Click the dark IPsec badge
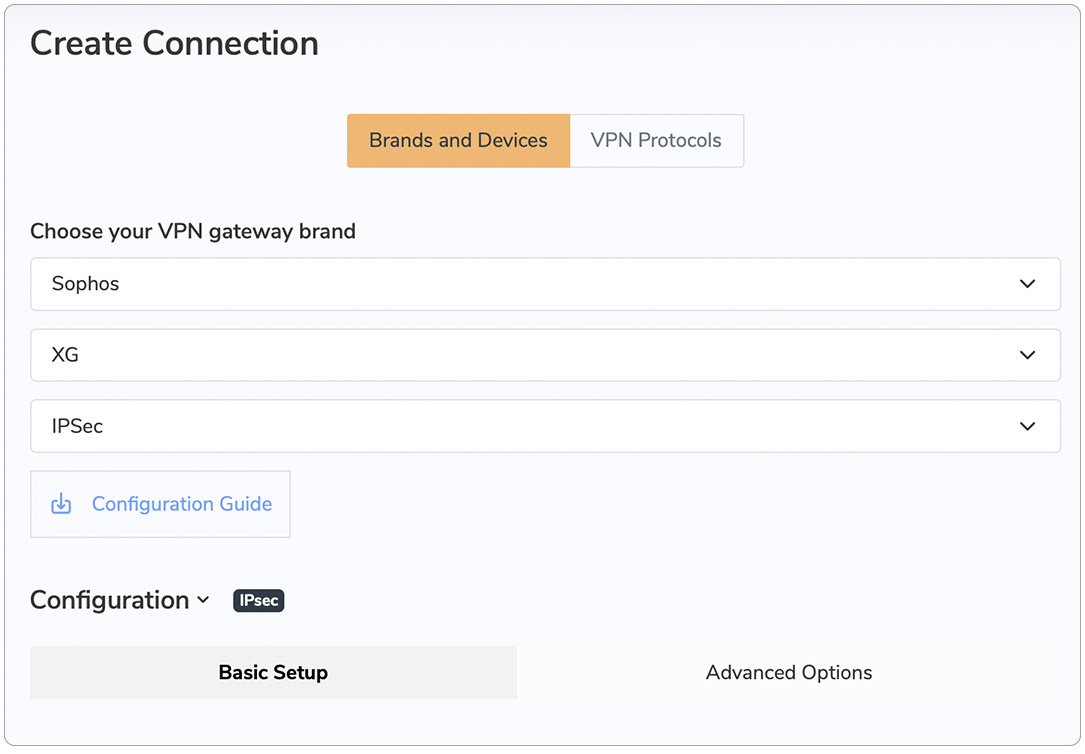The image size is (1085, 754). tap(259, 600)
